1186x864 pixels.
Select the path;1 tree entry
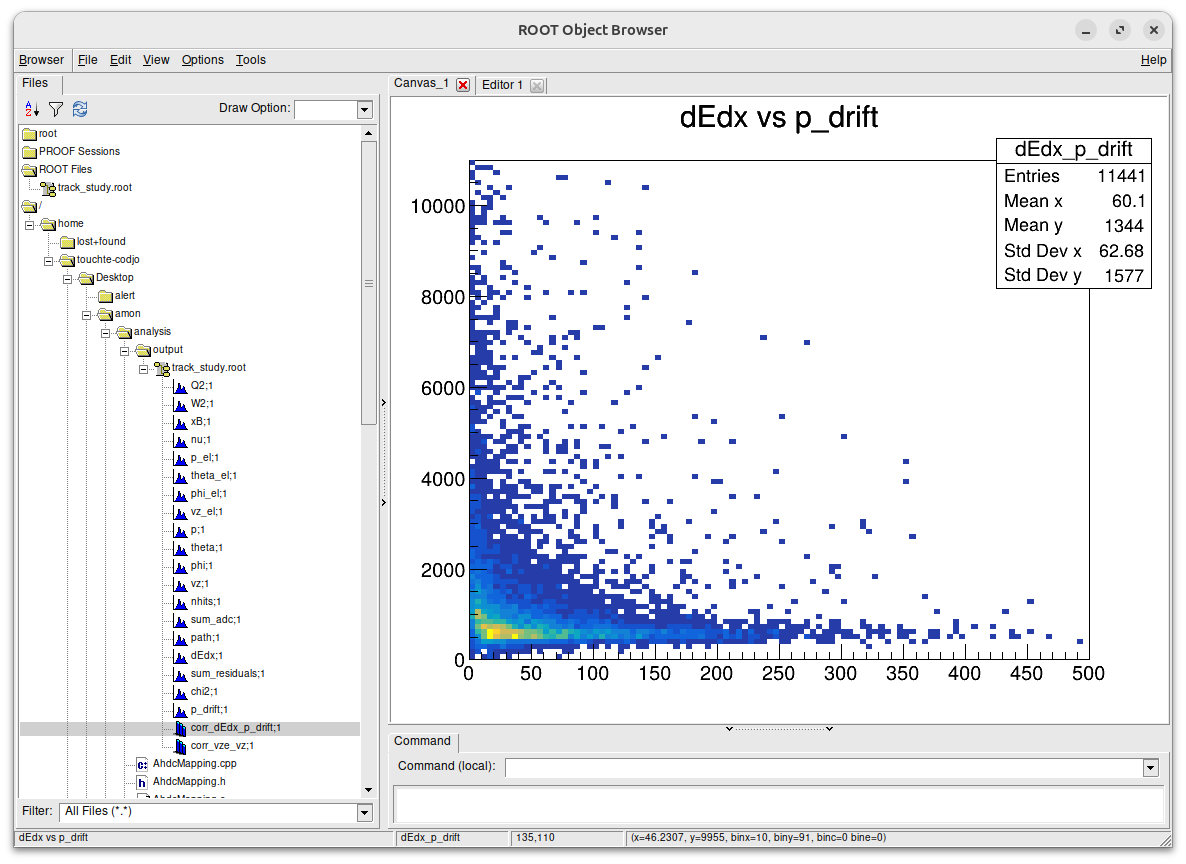[205, 638]
